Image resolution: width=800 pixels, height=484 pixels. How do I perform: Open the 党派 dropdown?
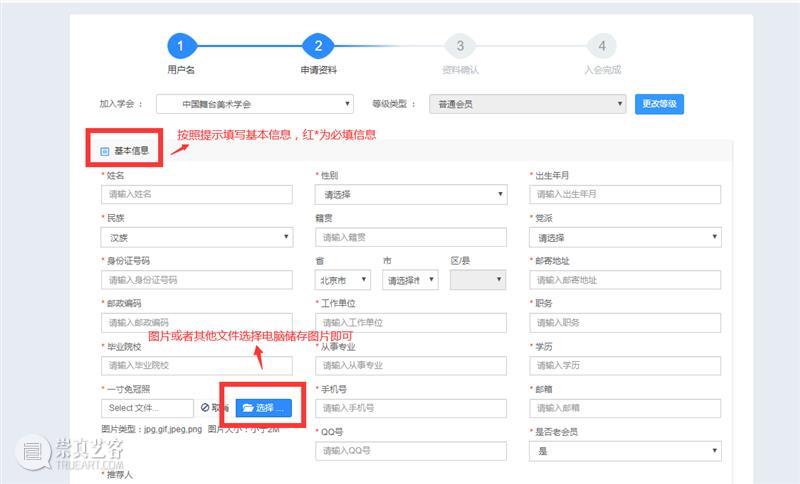pyautogui.click(x=625, y=237)
